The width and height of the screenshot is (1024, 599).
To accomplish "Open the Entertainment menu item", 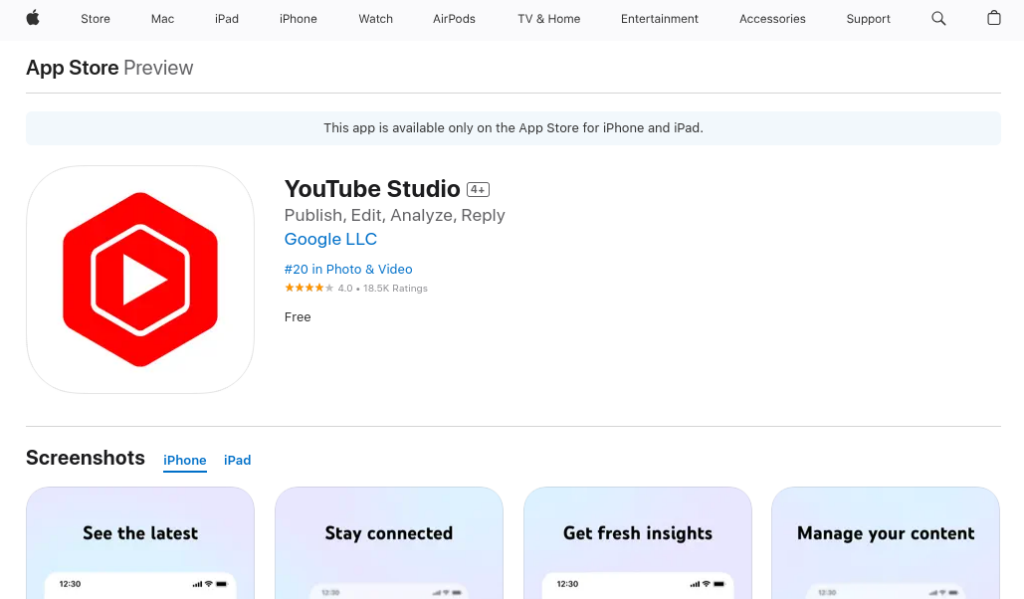I will pyautogui.click(x=659, y=18).
